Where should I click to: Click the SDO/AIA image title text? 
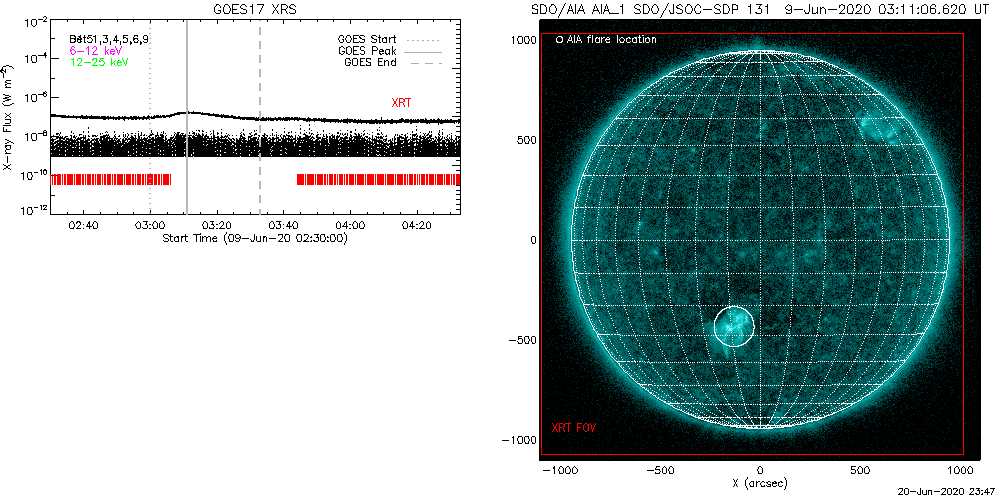pyautogui.click(x=760, y=9)
